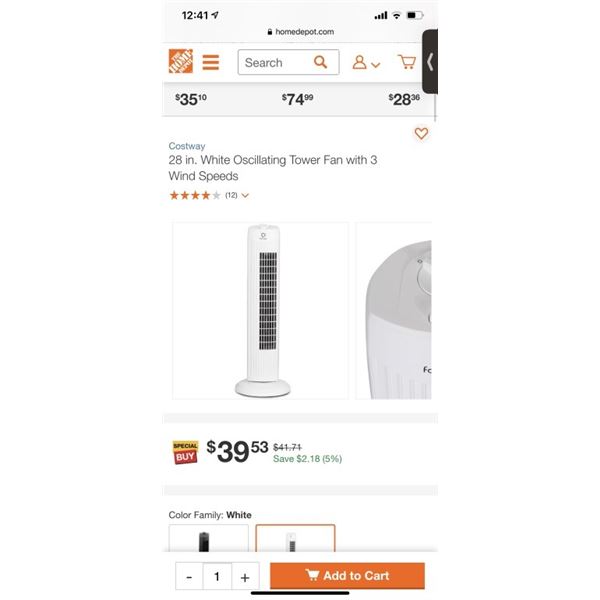
Task: View the main tower fan image
Action: tap(261, 311)
